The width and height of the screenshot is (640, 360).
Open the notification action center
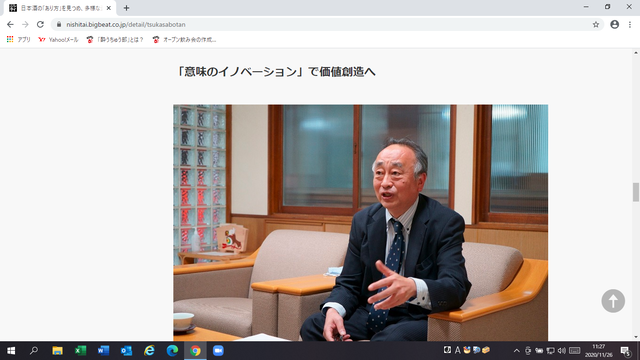click(x=626, y=351)
